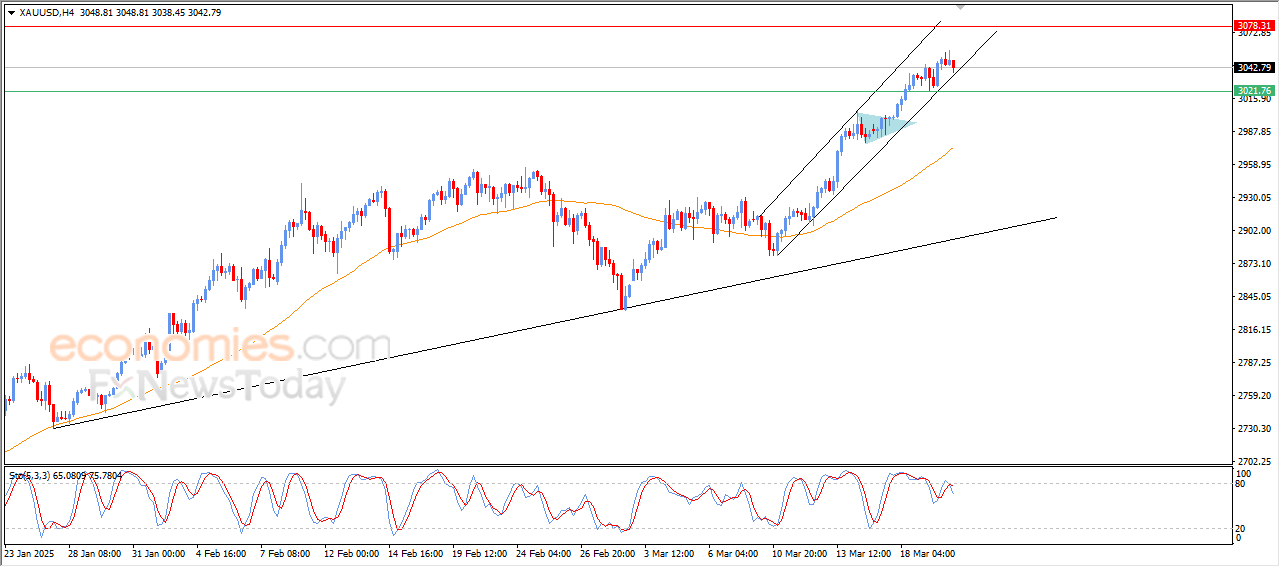
Task: Click the 14 Feb 16:00 time label
Action: tap(416, 552)
